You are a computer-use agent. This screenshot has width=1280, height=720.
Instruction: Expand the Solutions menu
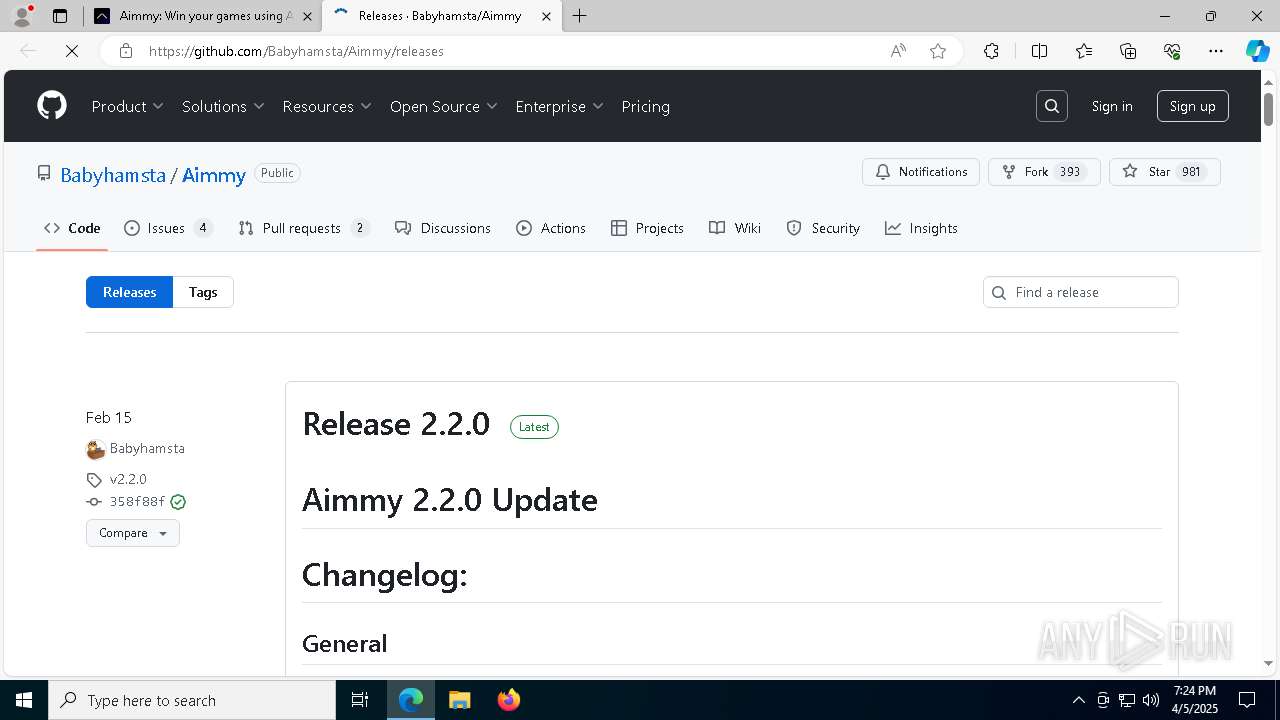[x=223, y=106]
